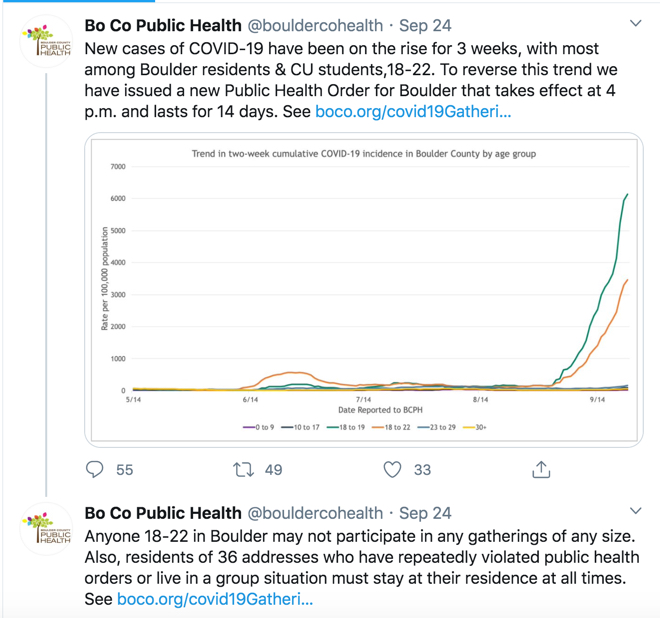Open the Sep 24 timestamp of second tweet
This screenshot has height=618, width=660.
[425, 513]
